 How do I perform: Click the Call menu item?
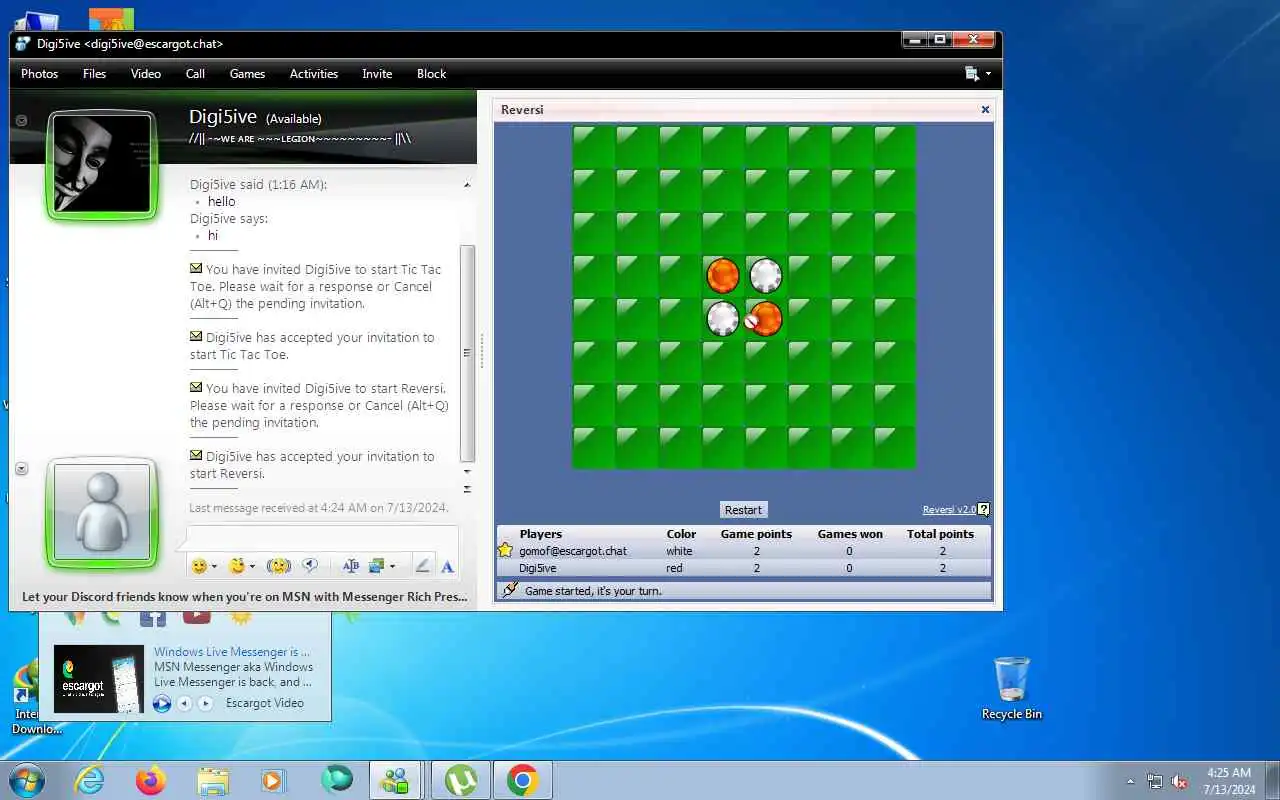pos(195,74)
